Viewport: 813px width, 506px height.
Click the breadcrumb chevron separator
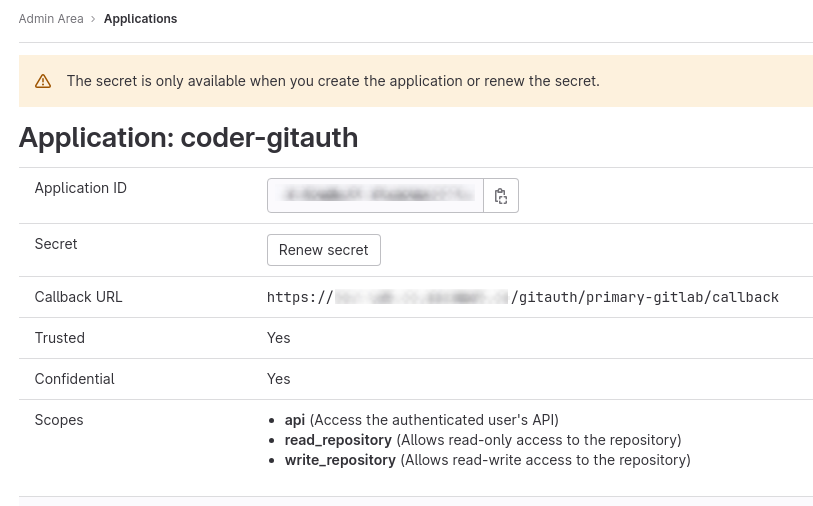[x=94, y=19]
